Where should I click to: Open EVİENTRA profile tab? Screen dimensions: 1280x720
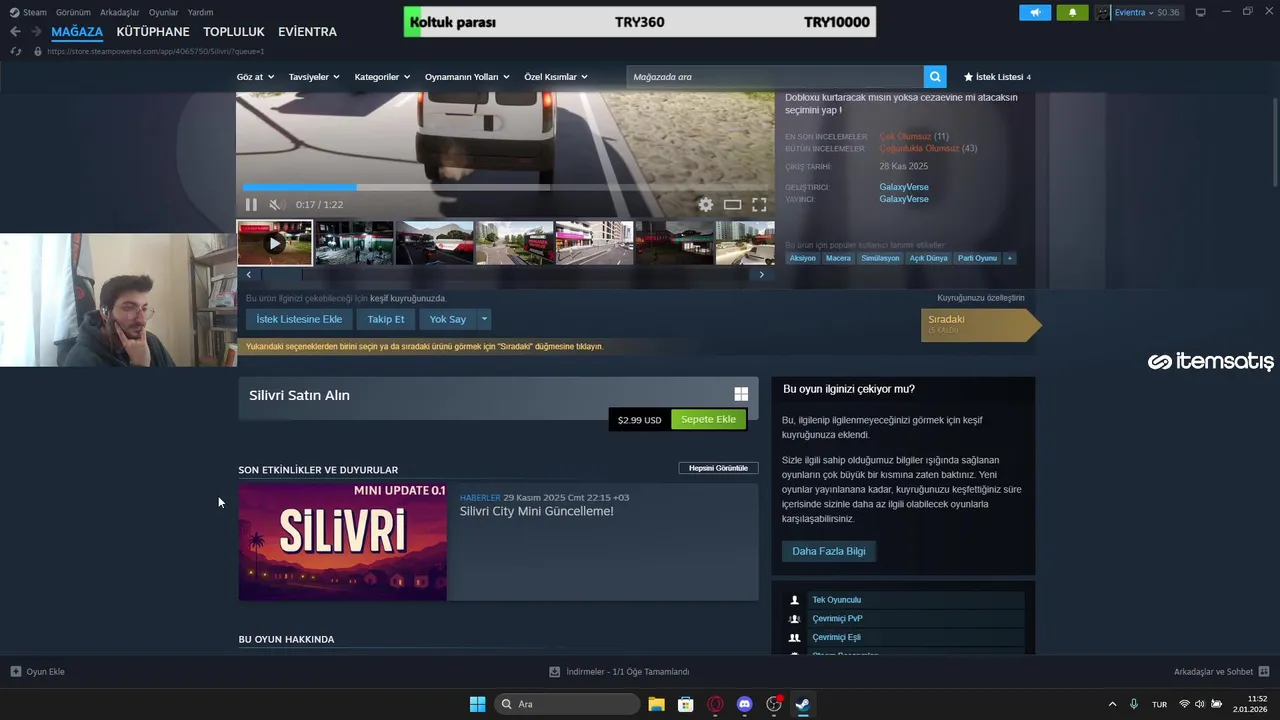pos(307,32)
